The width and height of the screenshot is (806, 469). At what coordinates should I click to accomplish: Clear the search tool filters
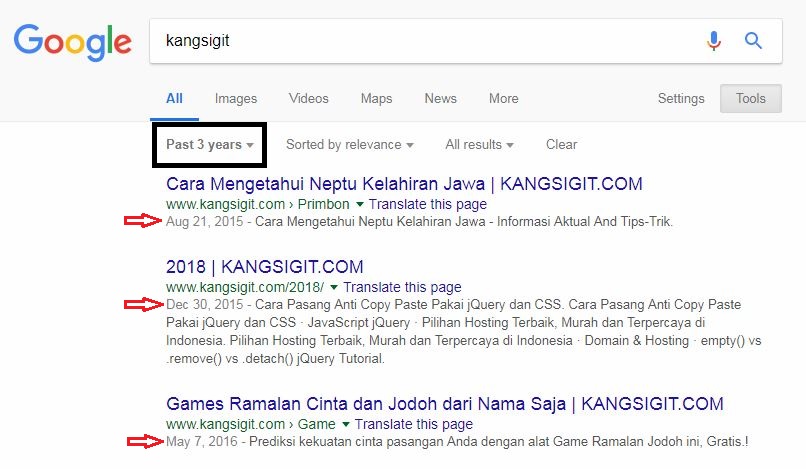(x=561, y=145)
